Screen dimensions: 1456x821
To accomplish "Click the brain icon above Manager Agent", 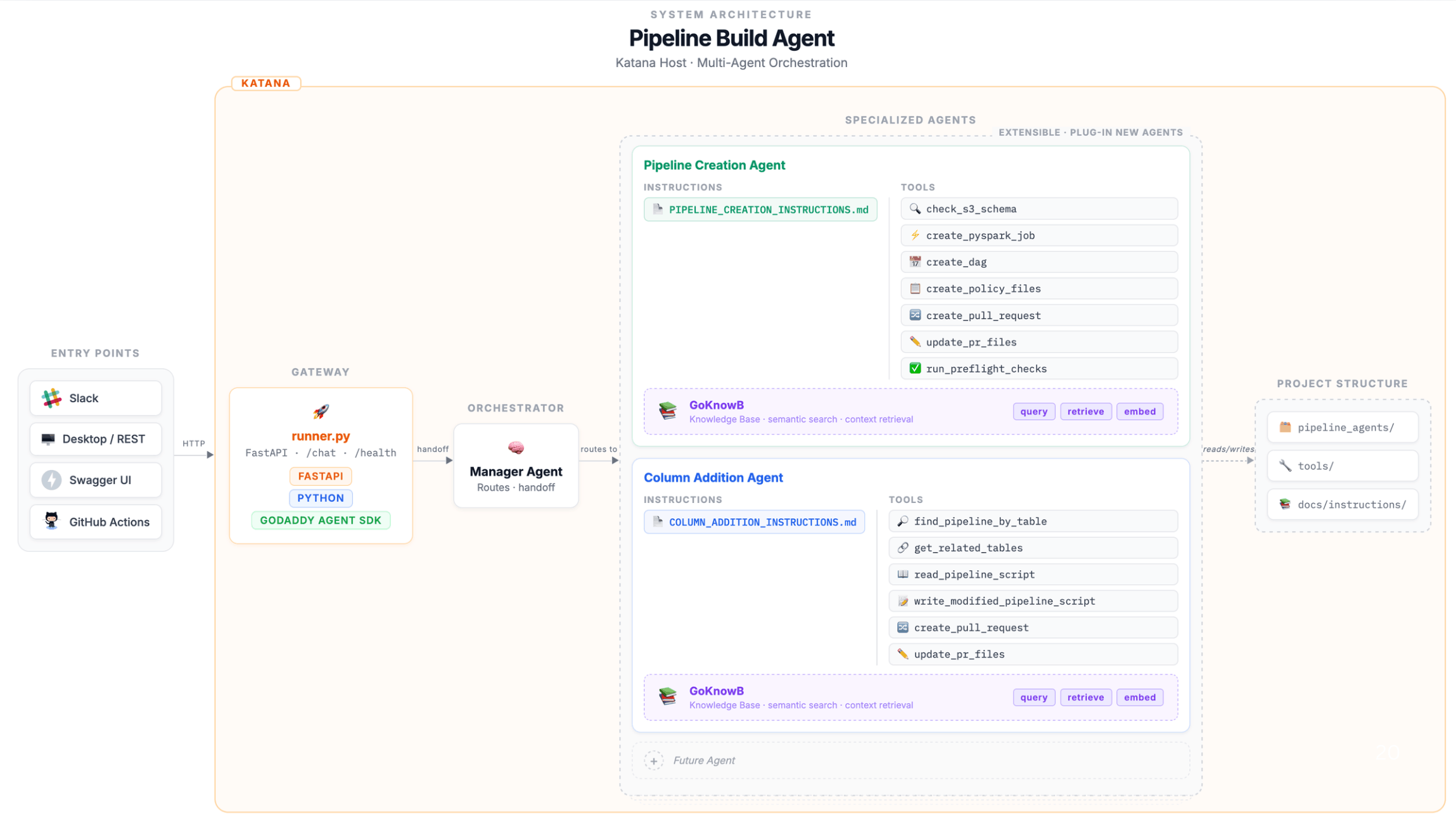I will click(516, 448).
